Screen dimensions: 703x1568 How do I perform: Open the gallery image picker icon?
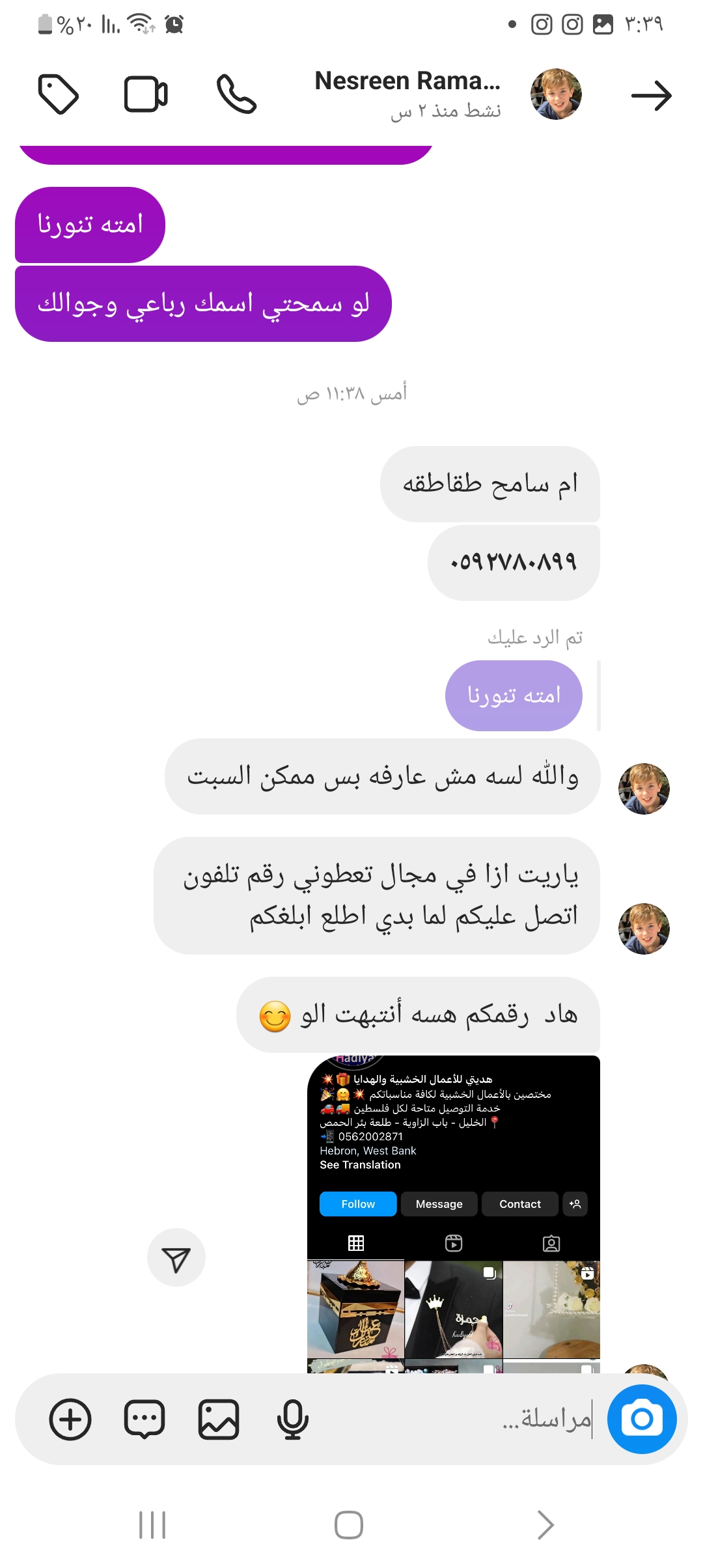[x=219, y=1420]
